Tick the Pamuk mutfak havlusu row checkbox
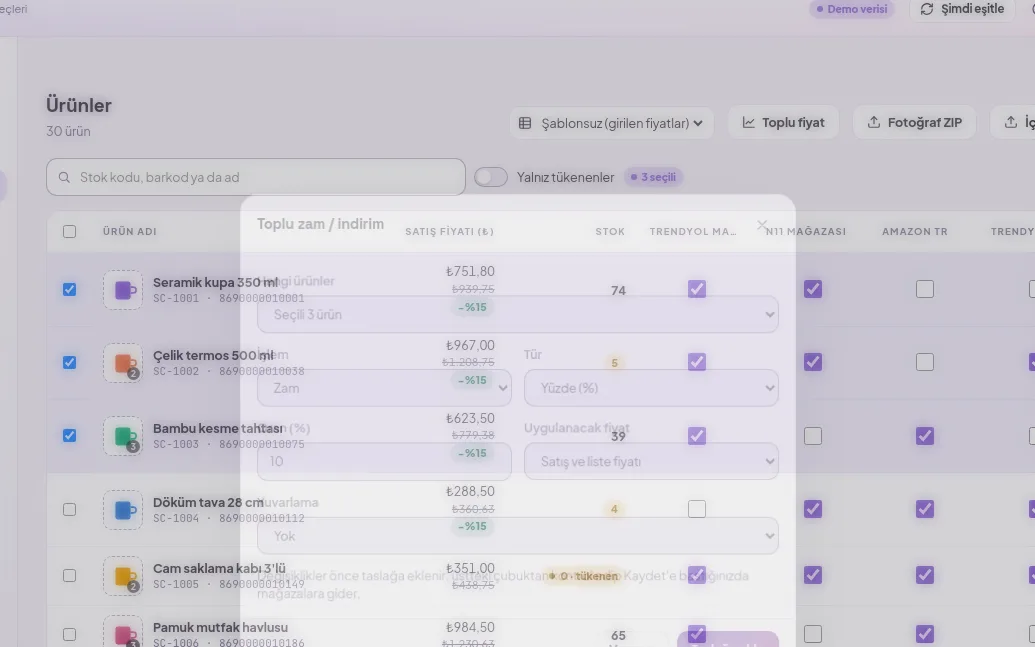The height and width of the screenshot is (647, 1035). [69, 634]
